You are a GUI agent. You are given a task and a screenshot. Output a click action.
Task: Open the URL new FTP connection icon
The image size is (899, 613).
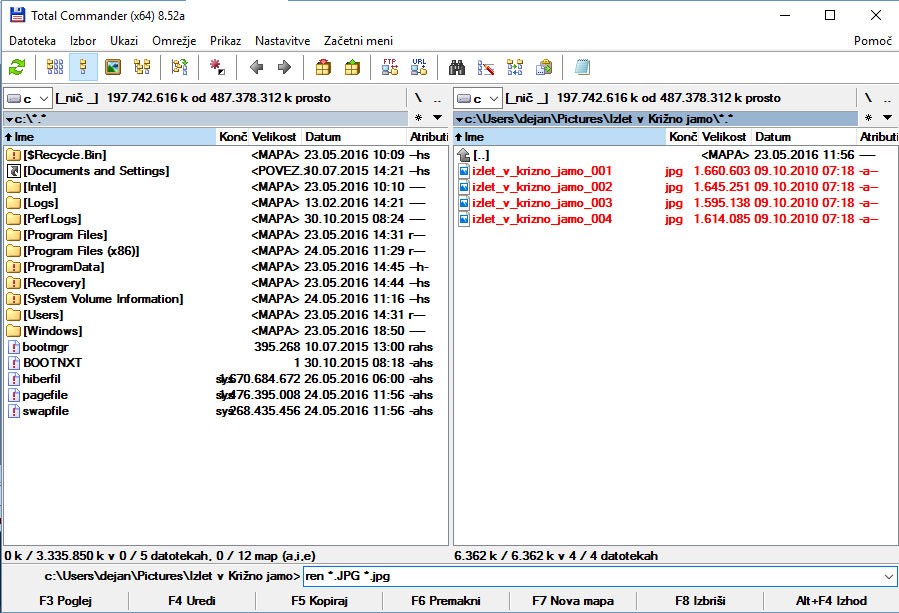419,67
